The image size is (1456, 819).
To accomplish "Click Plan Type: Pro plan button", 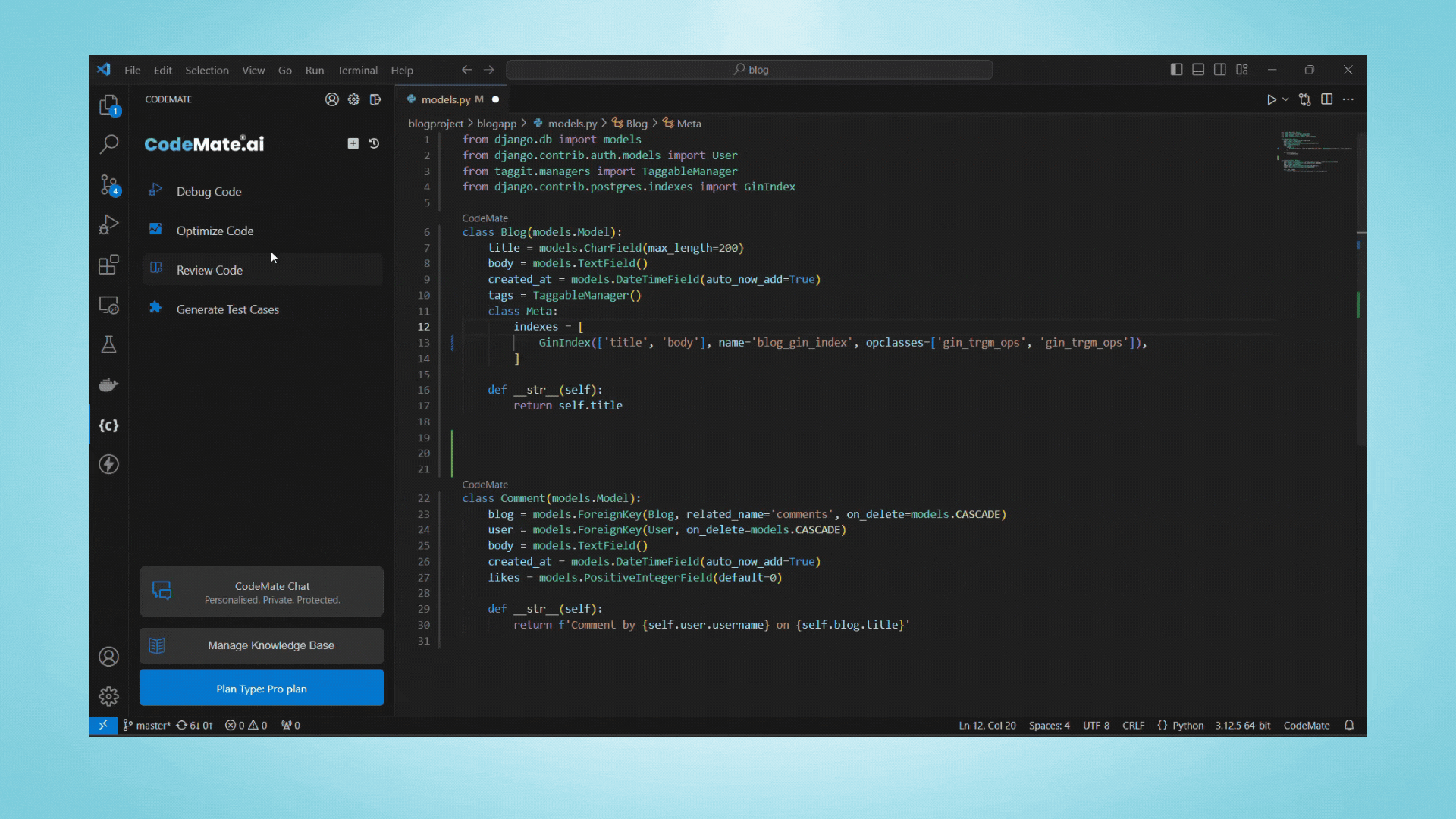I will 261,688.
